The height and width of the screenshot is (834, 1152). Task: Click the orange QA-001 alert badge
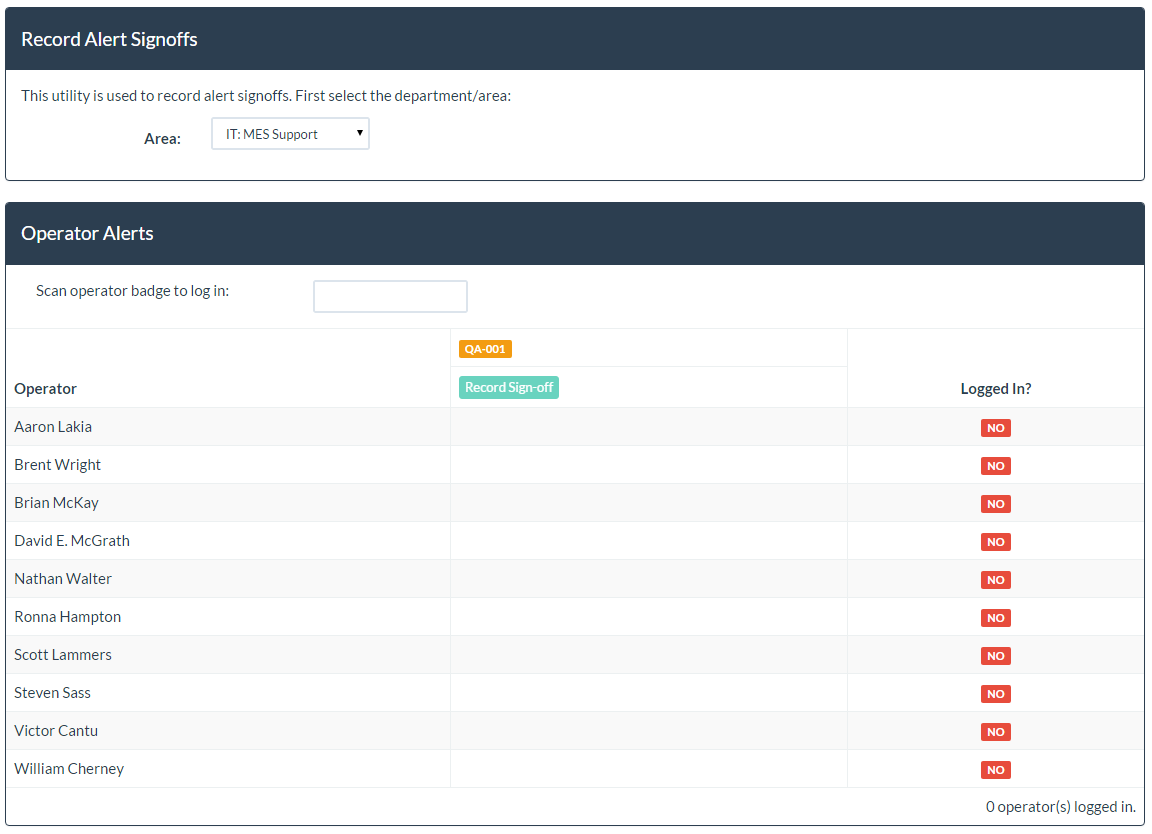click(x=485, y=349)
